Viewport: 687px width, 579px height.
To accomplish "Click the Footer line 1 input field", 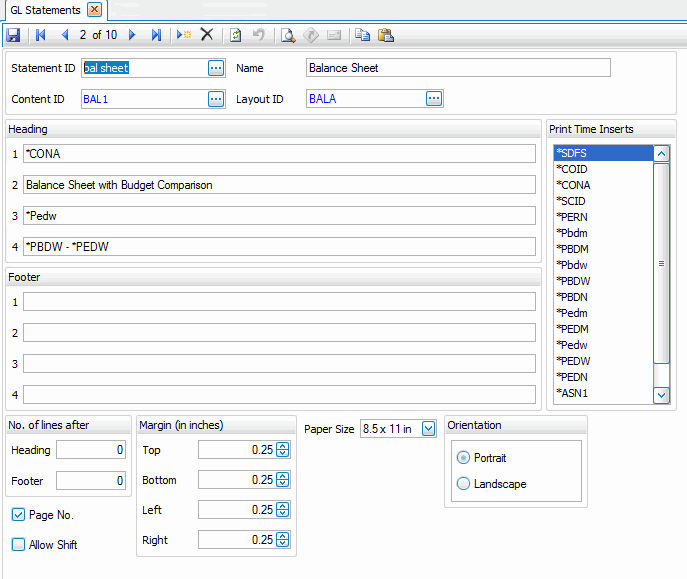I will point(279,302).
